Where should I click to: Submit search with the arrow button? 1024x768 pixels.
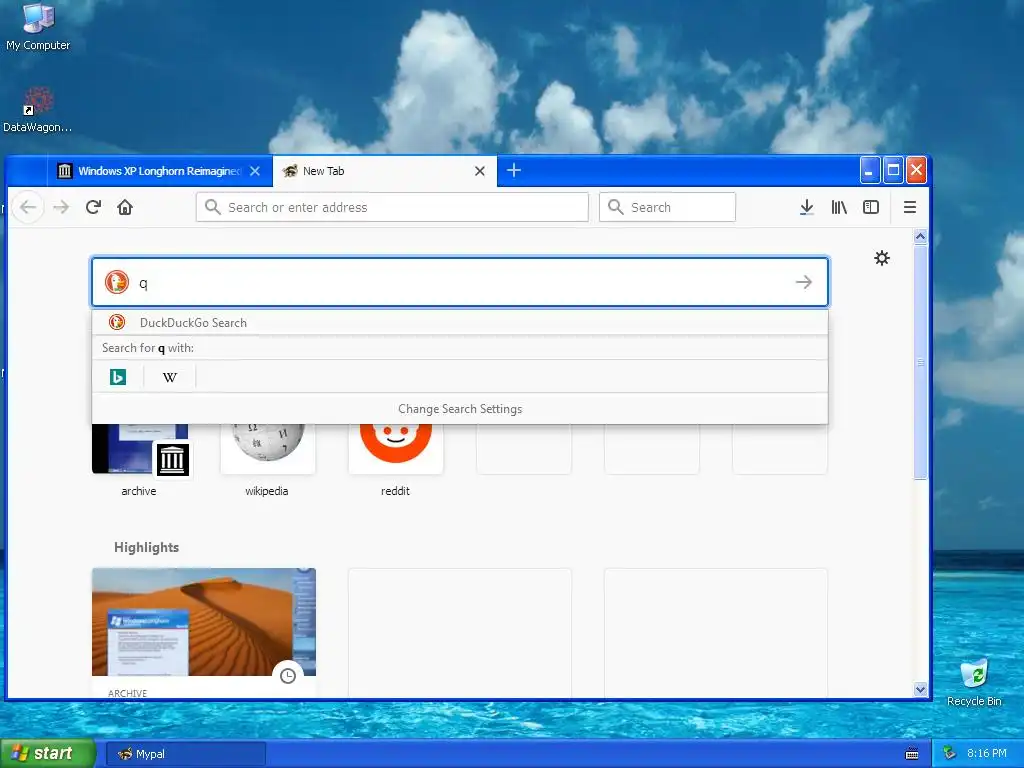click(804, 282)
